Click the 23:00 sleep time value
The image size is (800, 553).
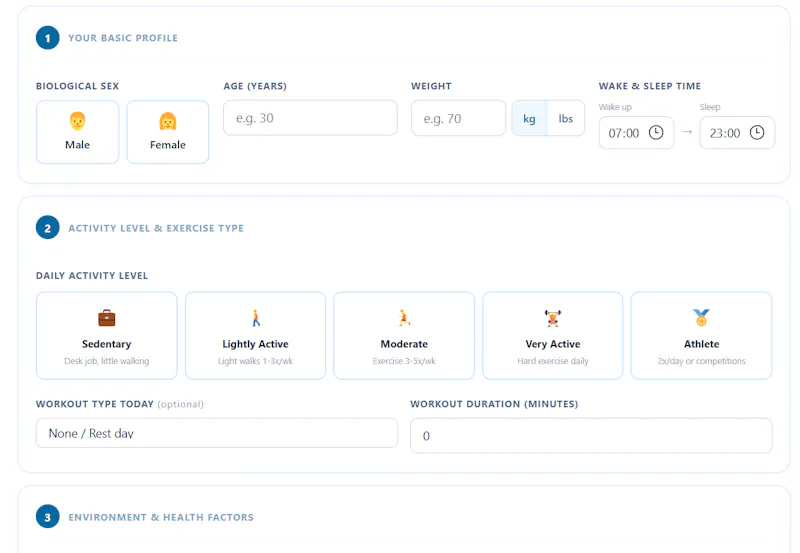click(x=724, y=133)
